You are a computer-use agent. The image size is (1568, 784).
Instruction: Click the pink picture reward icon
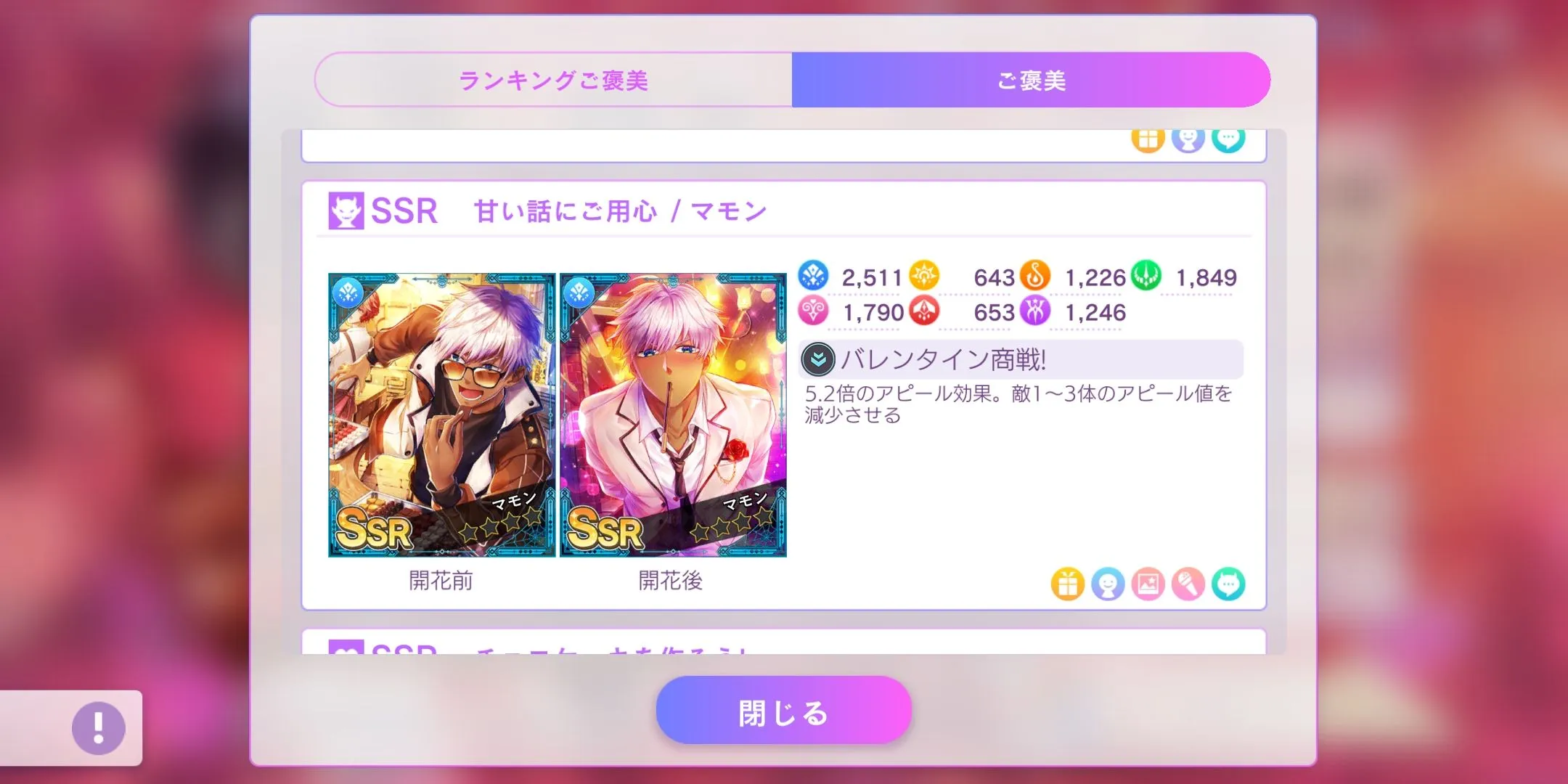point(1148,584)
